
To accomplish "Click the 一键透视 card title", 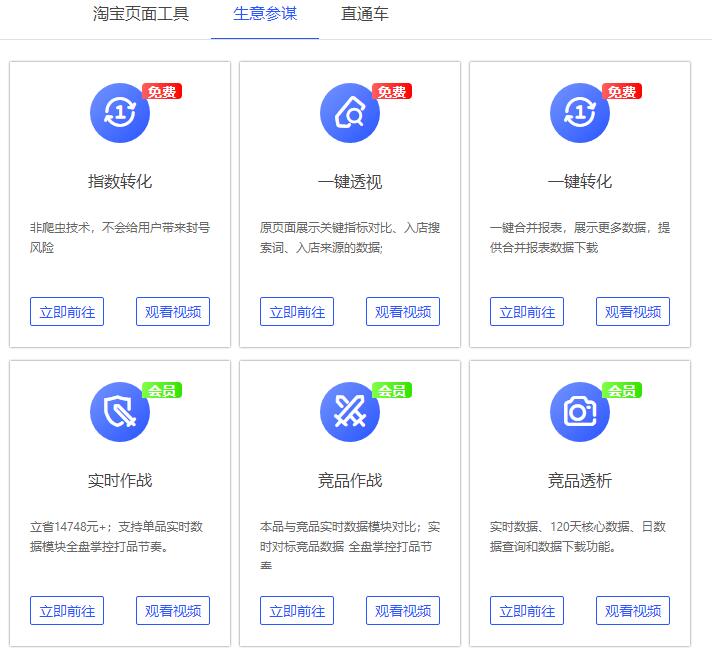I will [350, 181].
